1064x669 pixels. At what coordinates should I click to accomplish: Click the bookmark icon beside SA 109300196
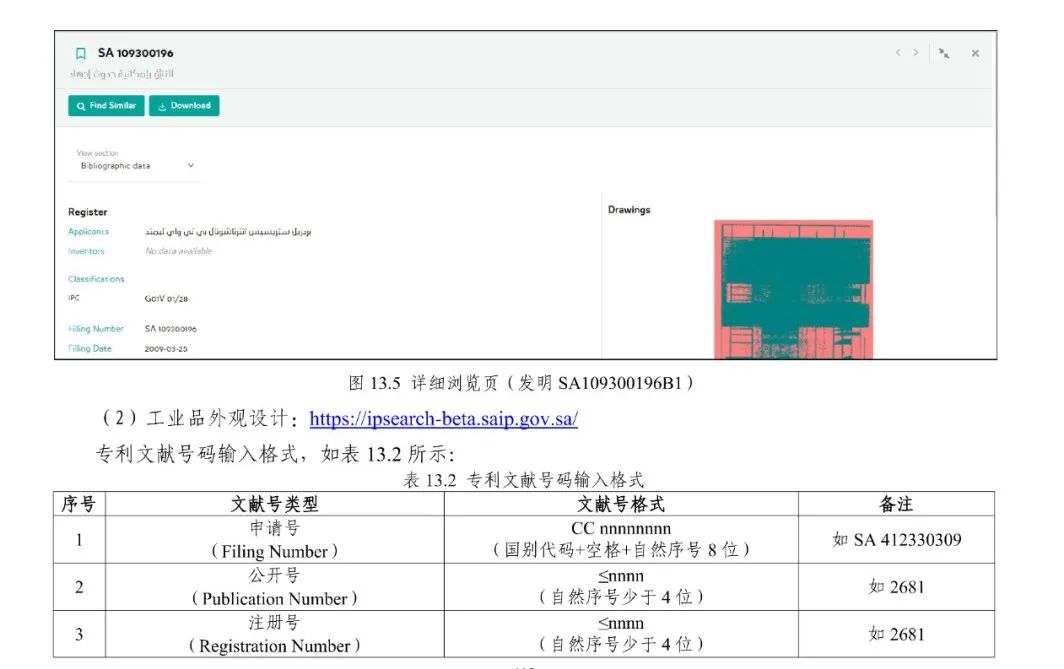[x=81, y=54]
